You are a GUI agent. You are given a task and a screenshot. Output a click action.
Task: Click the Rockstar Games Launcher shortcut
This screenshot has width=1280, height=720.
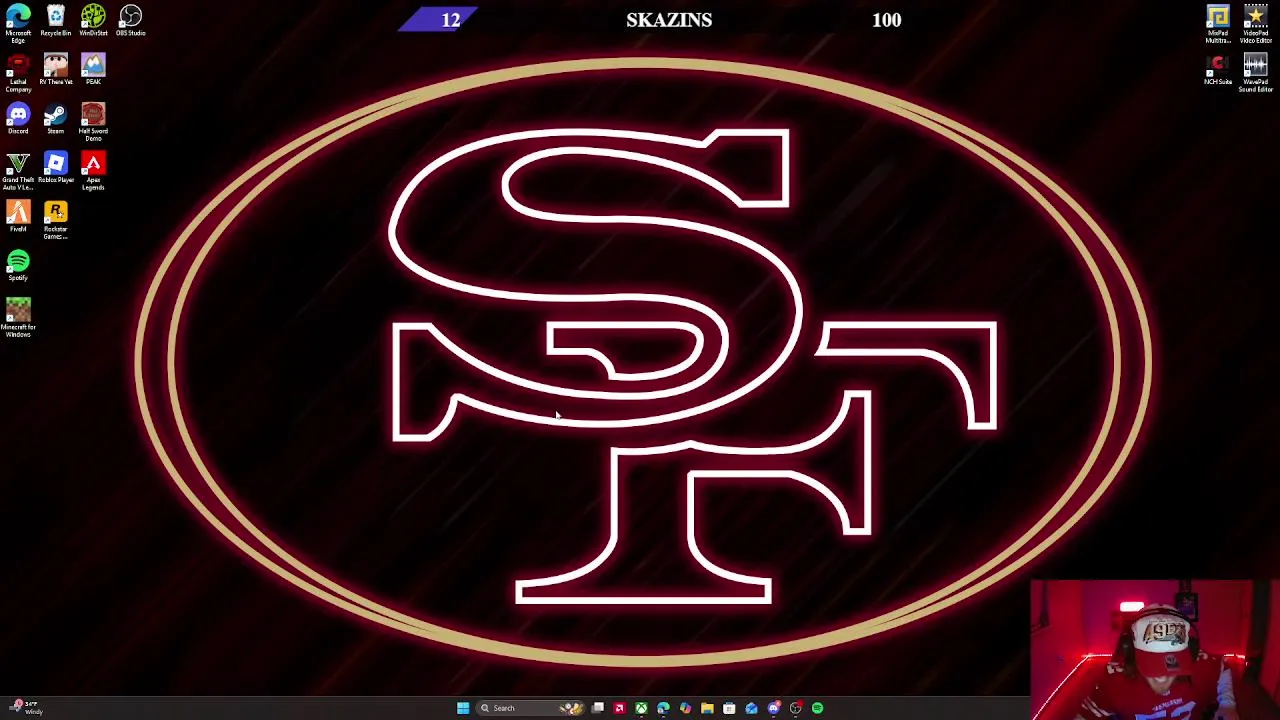55,220
